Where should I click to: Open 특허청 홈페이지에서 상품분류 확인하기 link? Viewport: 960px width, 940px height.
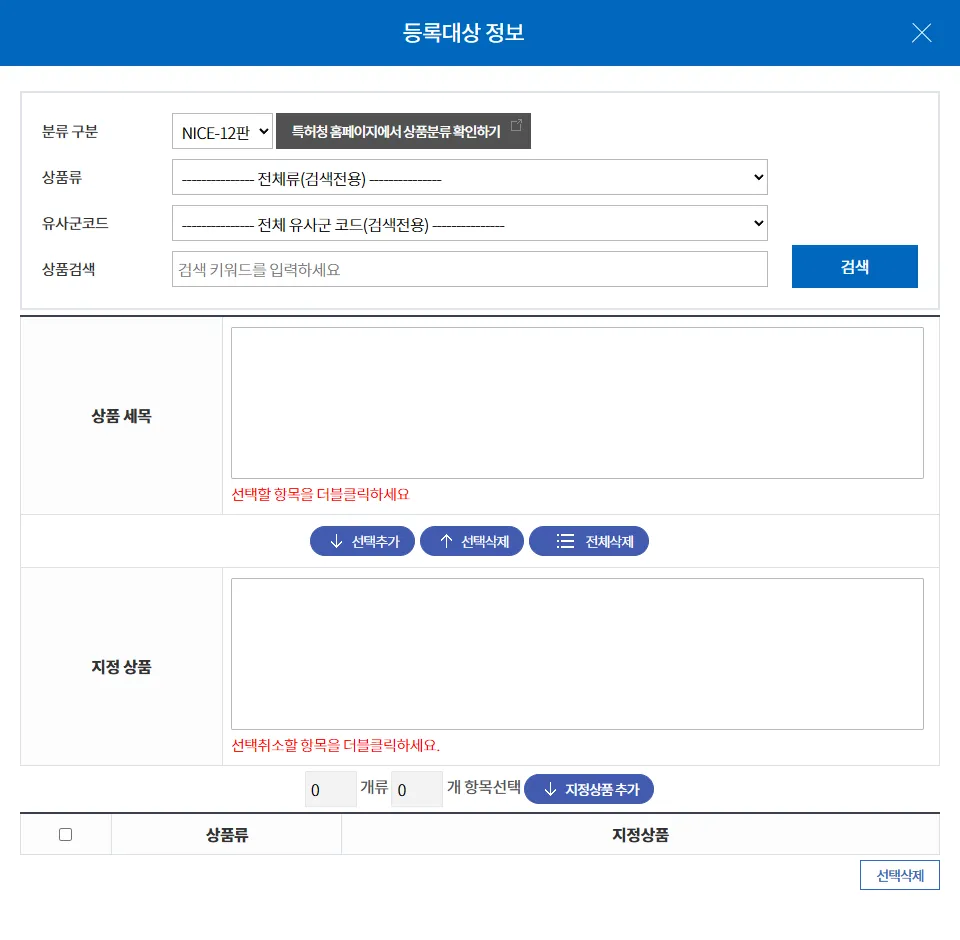pyautogui.click(x=396, y=131)
